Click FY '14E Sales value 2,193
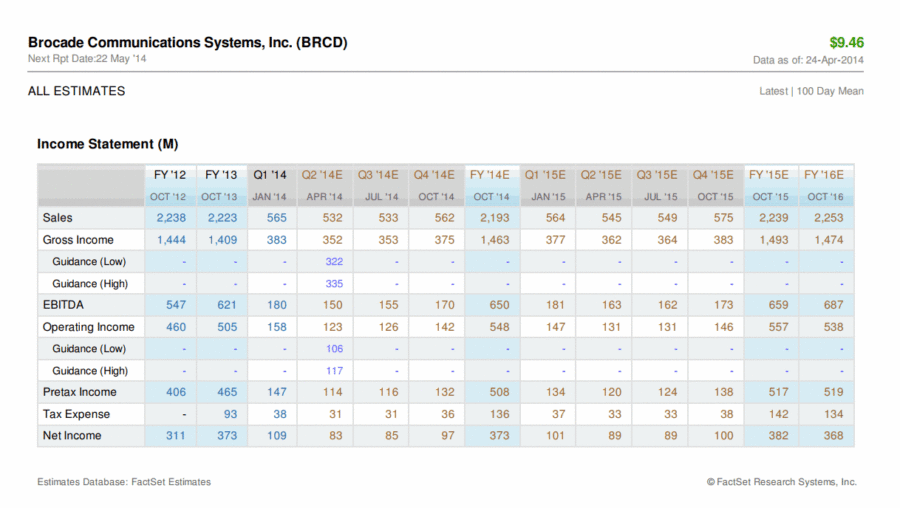900x508 pixels. (x=495, y=218)
